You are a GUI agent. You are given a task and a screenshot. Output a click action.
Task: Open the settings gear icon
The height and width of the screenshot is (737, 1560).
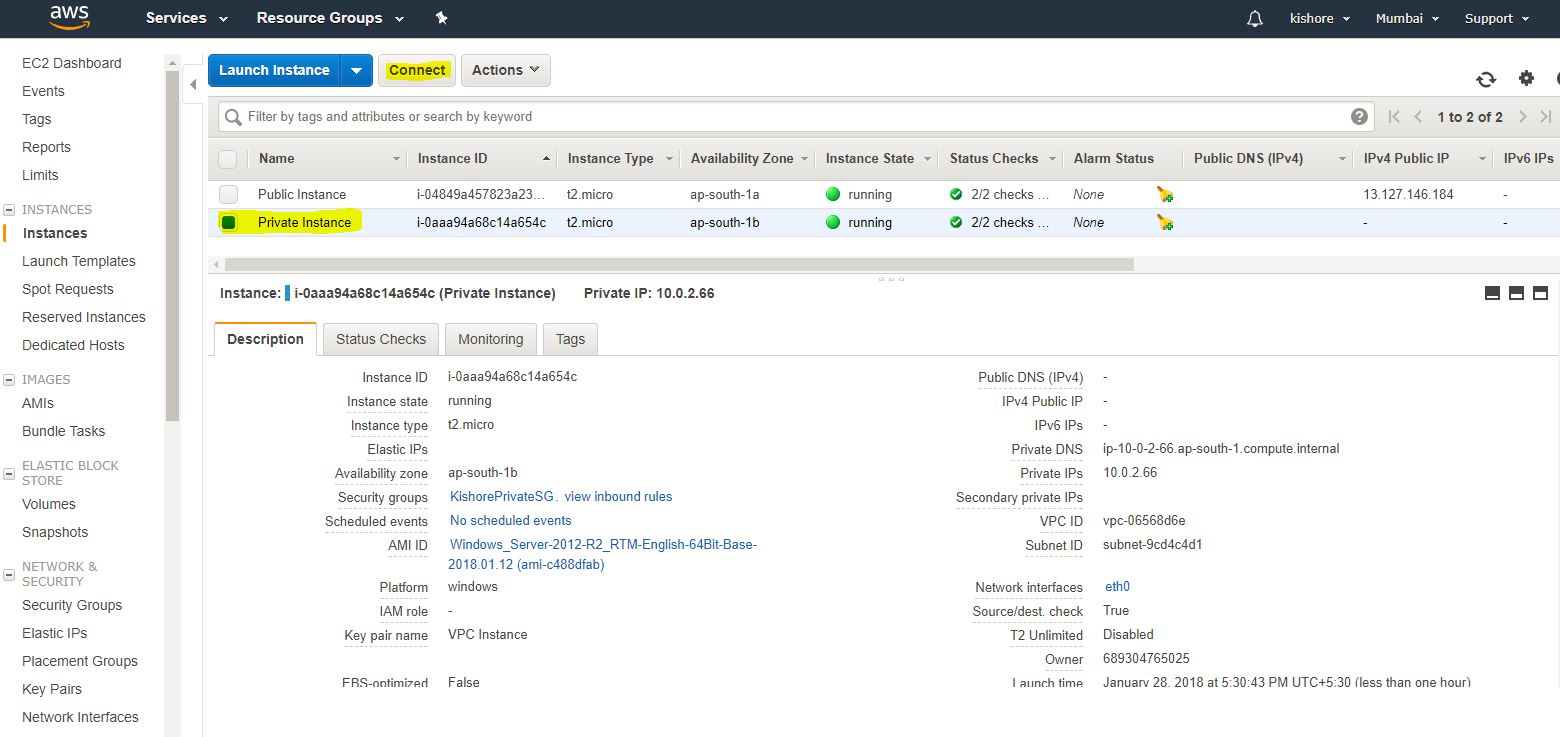click(1526, 78)
